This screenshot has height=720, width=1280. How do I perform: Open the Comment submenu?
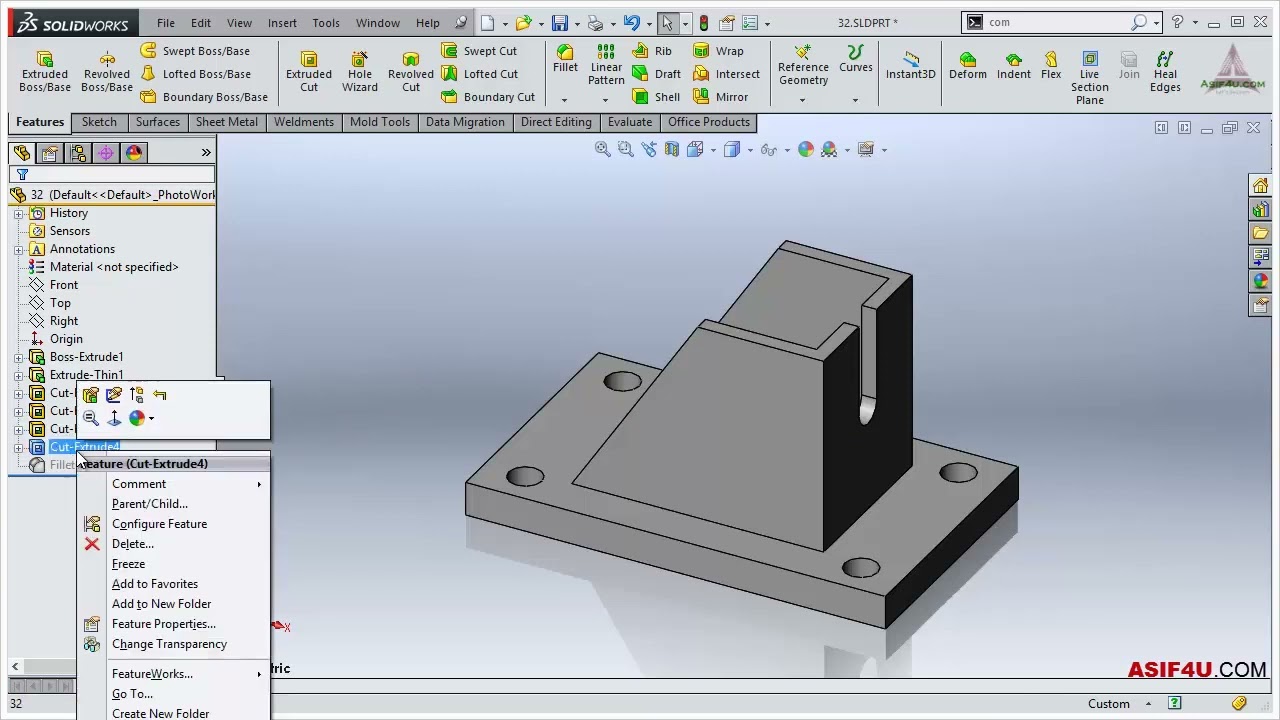(174, 484)
